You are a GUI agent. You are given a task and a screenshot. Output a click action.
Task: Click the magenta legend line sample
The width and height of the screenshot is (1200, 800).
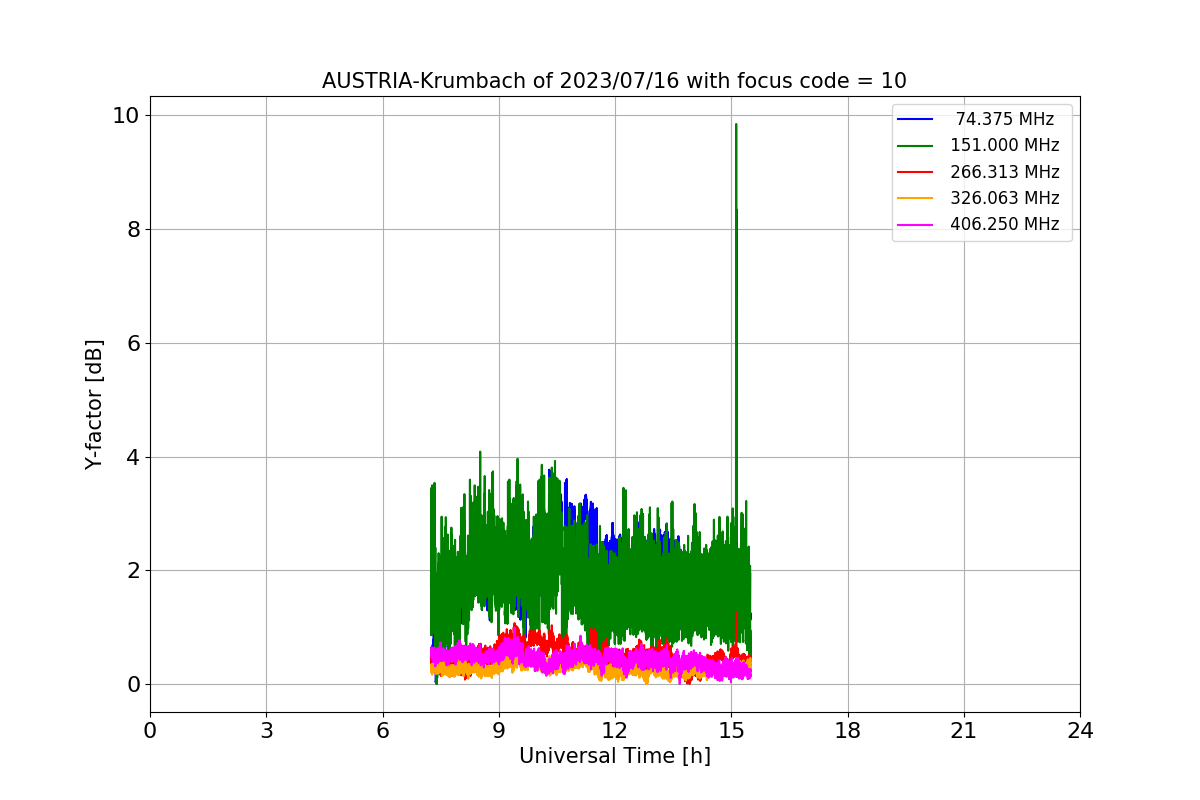click(x=915, y=225)
